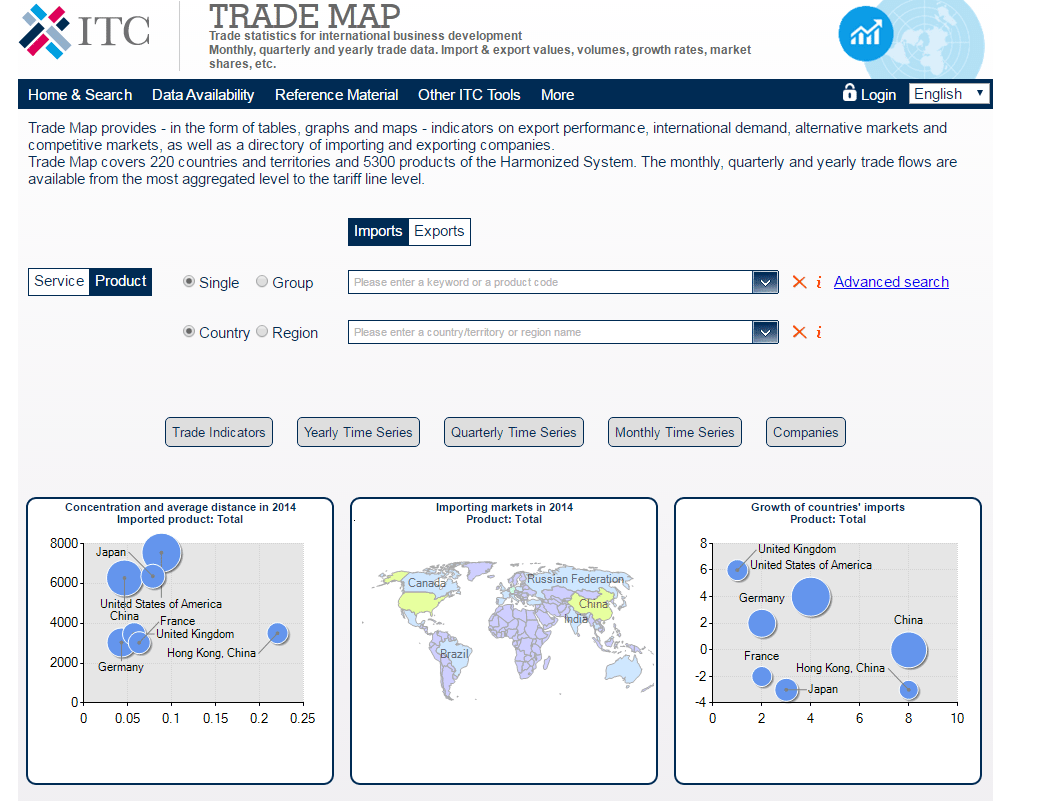Switch to Service trade mode
Viewport: 1040px width, 801px height.
coord(58,282)
